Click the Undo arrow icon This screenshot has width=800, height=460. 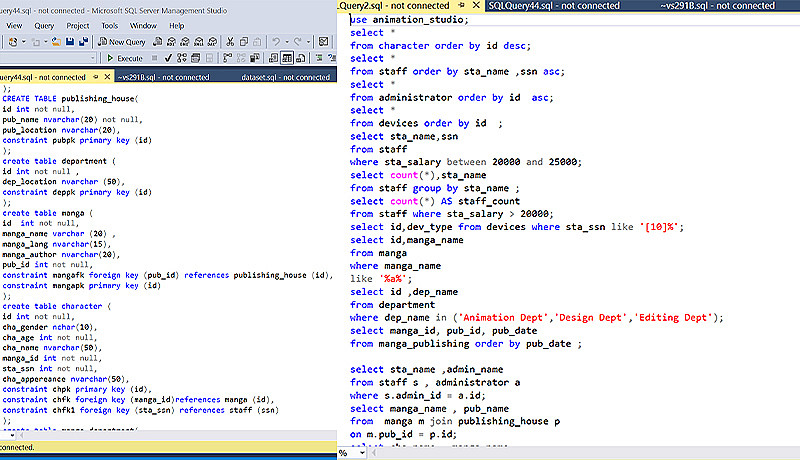pos(276,42)
